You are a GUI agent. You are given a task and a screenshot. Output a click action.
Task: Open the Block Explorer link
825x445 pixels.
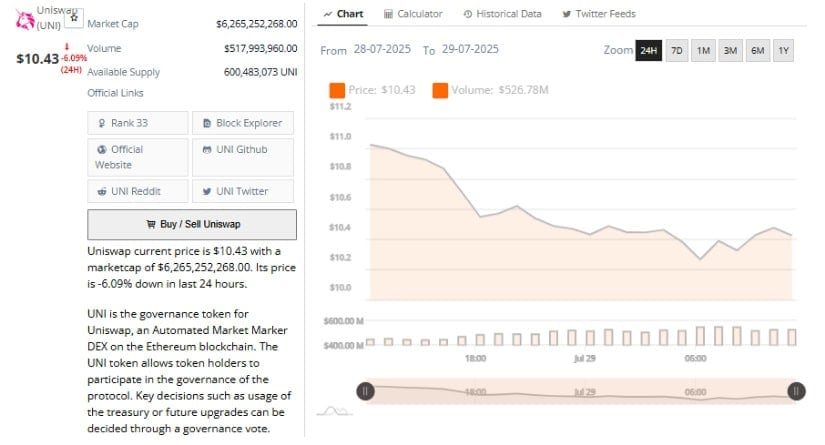(243, 123)
